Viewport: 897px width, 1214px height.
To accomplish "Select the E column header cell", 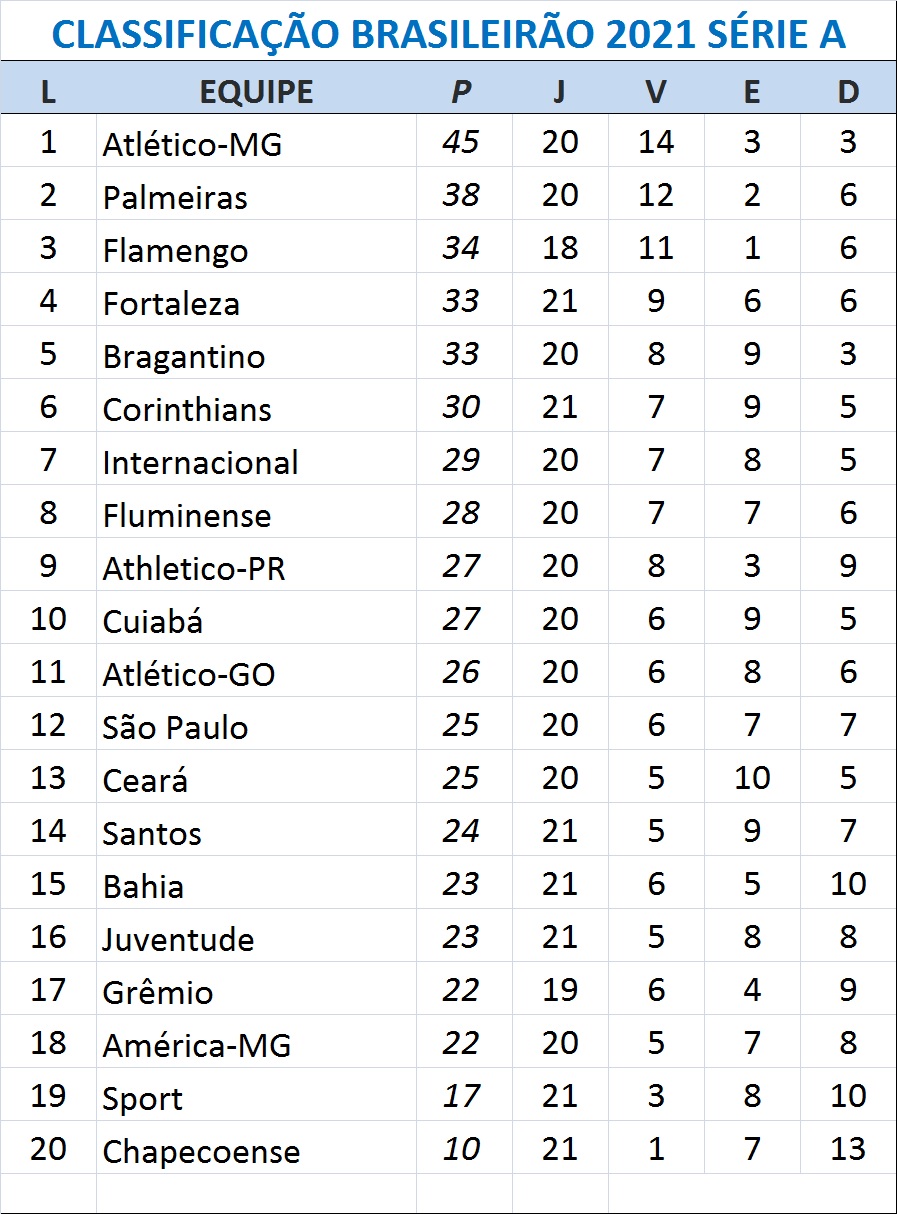I will point(751,92).
